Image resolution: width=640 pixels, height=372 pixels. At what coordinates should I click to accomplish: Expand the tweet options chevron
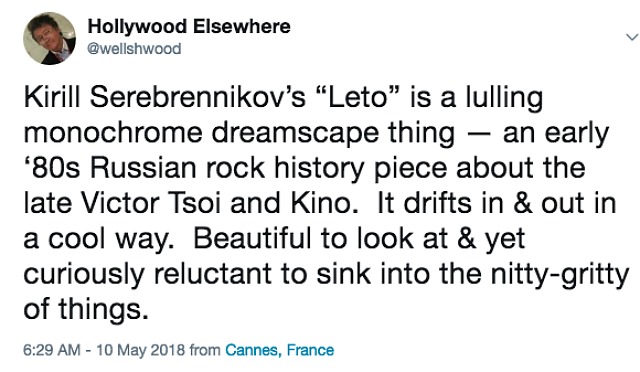632,37
